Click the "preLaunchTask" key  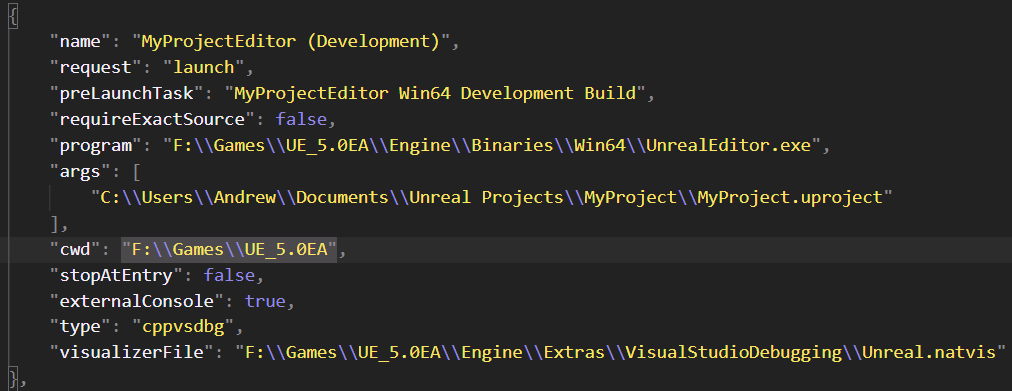[127, 94]
